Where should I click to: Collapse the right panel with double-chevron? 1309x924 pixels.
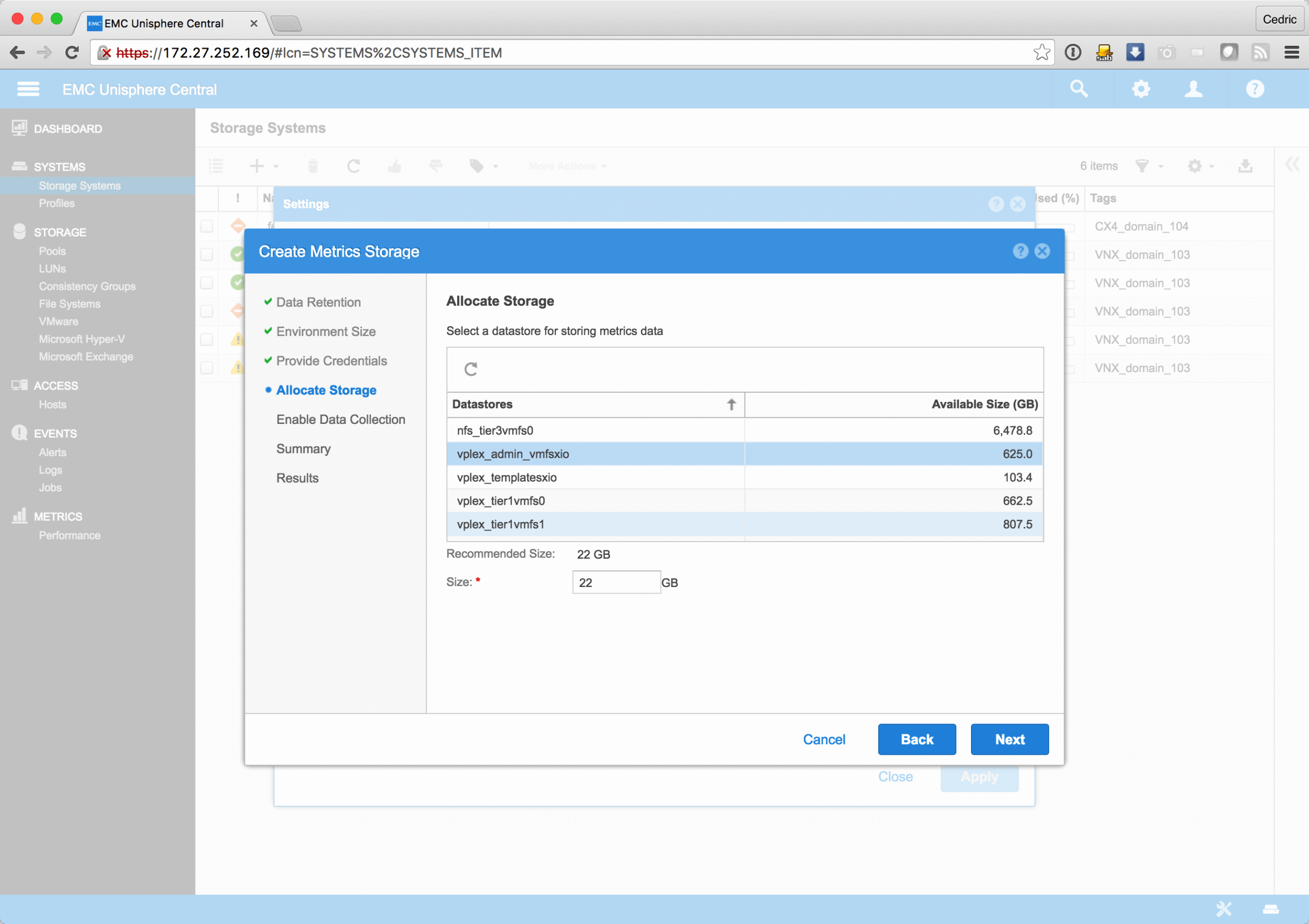pos(1292,165)
